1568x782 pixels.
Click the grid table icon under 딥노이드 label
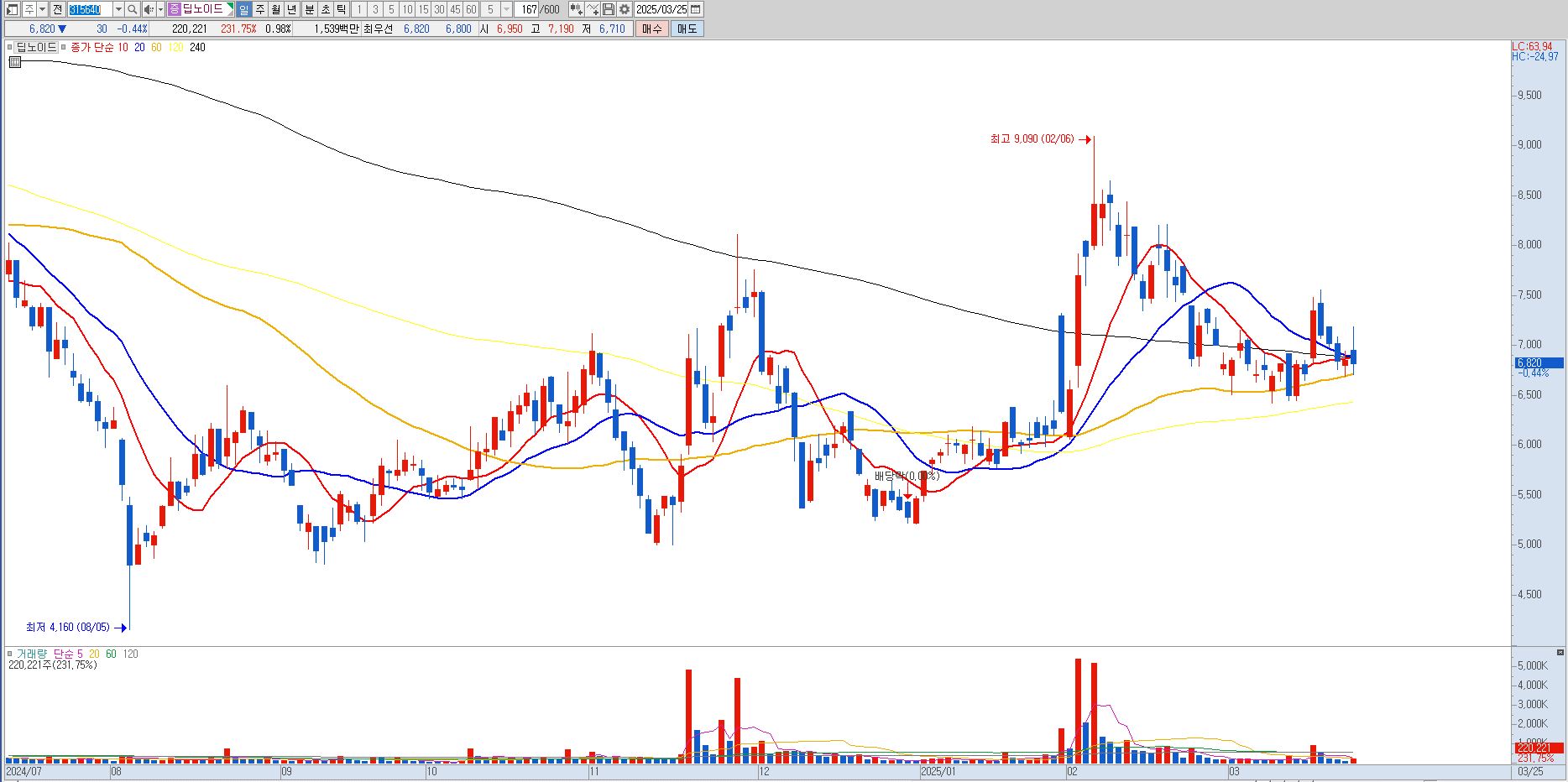click(14, 61)
